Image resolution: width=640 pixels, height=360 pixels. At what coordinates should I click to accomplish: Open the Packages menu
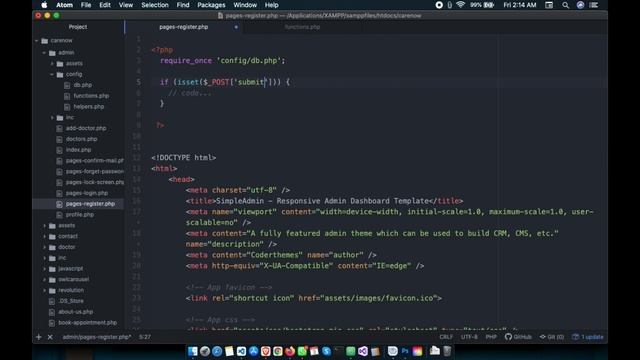211,5
